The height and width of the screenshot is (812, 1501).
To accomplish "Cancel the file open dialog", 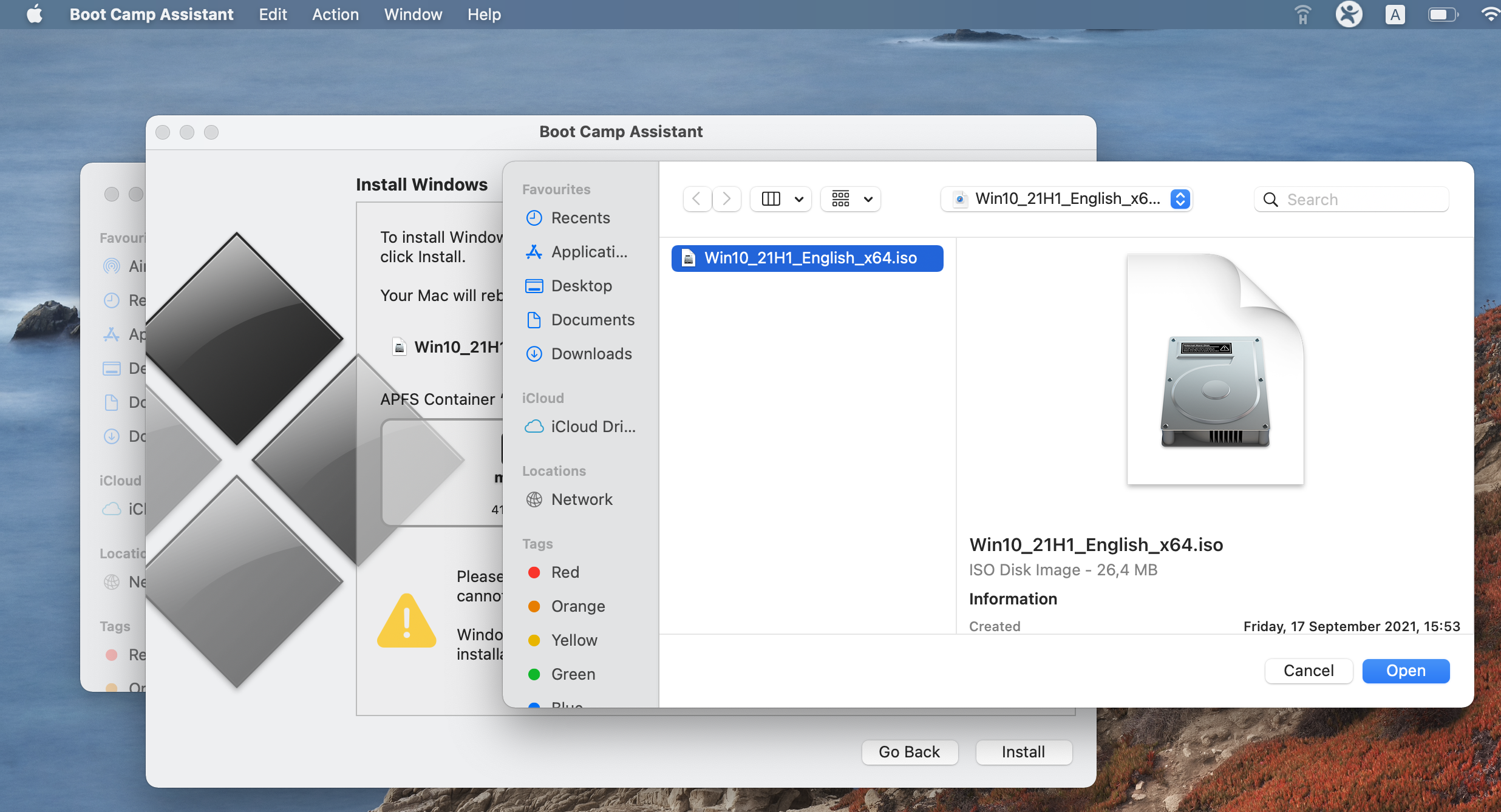I will point(1309,671).
